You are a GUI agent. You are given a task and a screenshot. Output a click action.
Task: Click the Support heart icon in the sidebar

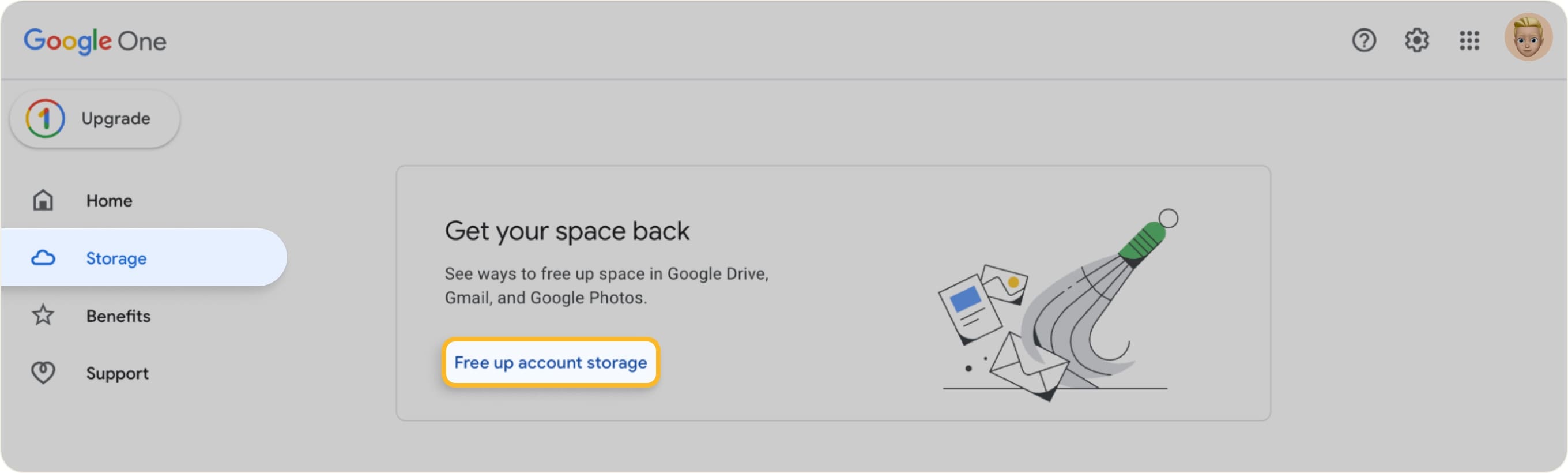[x=43, y=372]
